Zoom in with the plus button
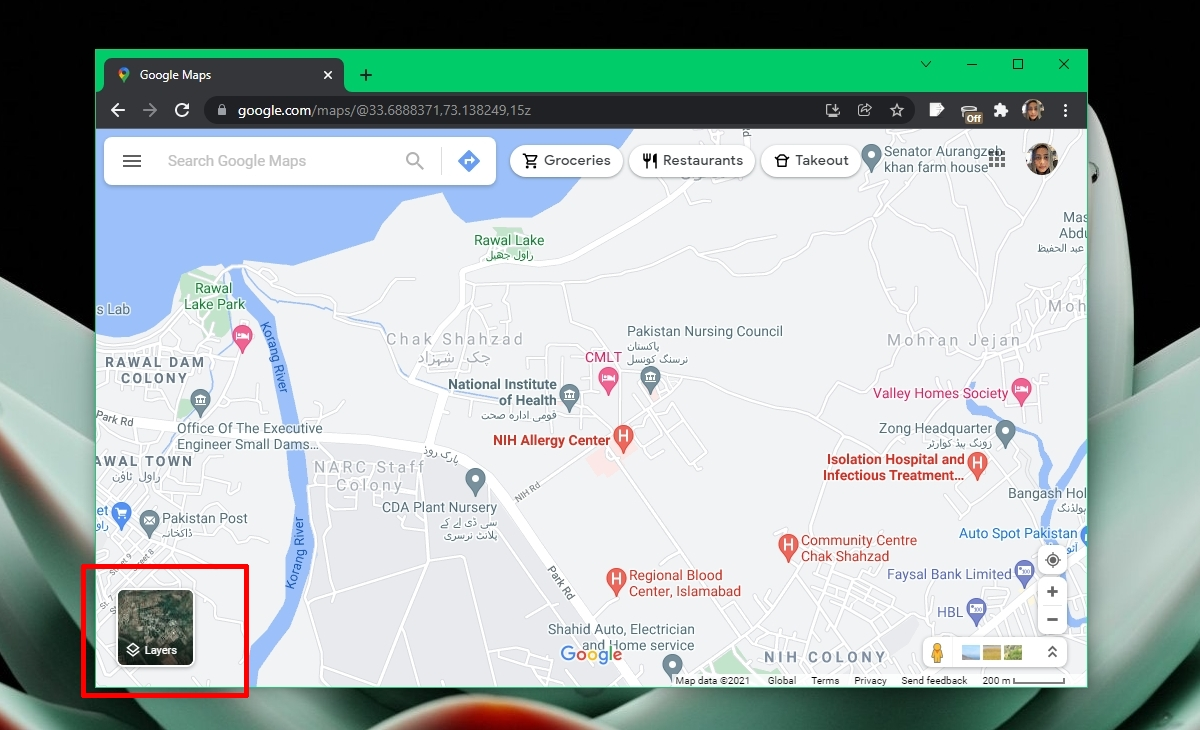The height and width of the screenshot is (730, 1200). [x=1052, y=592]
